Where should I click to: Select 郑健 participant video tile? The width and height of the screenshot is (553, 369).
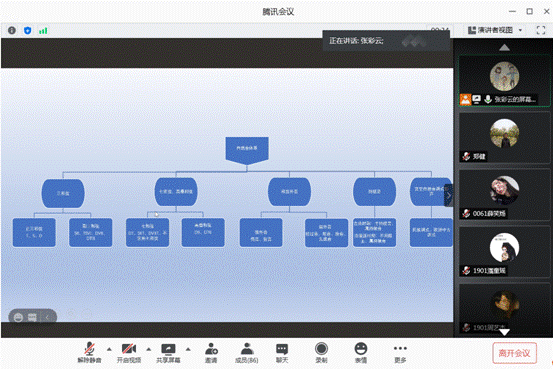pos(504,138)
